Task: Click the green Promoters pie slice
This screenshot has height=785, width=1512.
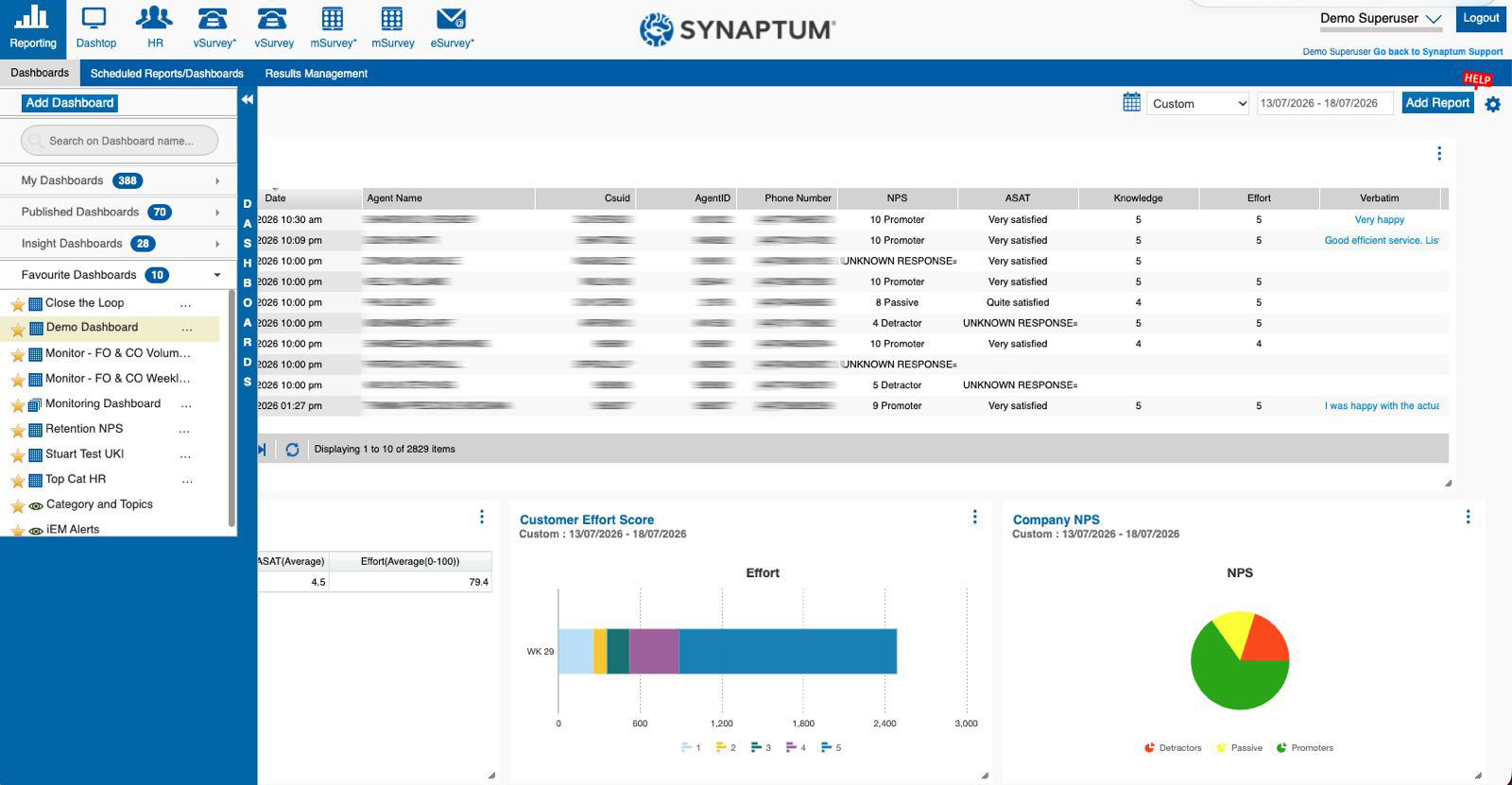Action: (1233, 676)
